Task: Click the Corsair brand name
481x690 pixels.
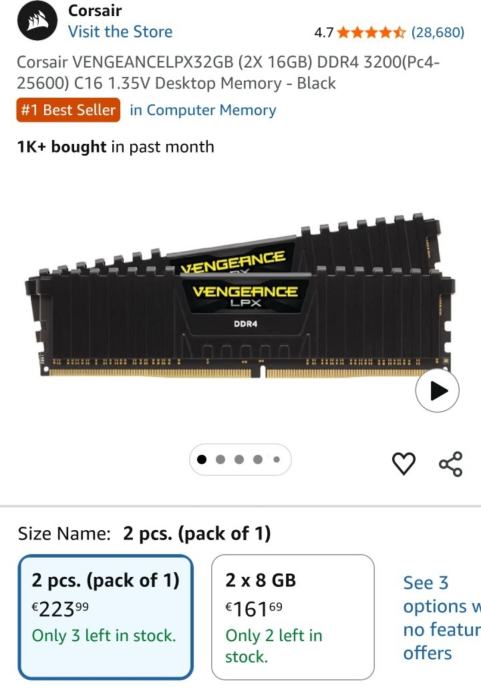Action: click(95, 11)
